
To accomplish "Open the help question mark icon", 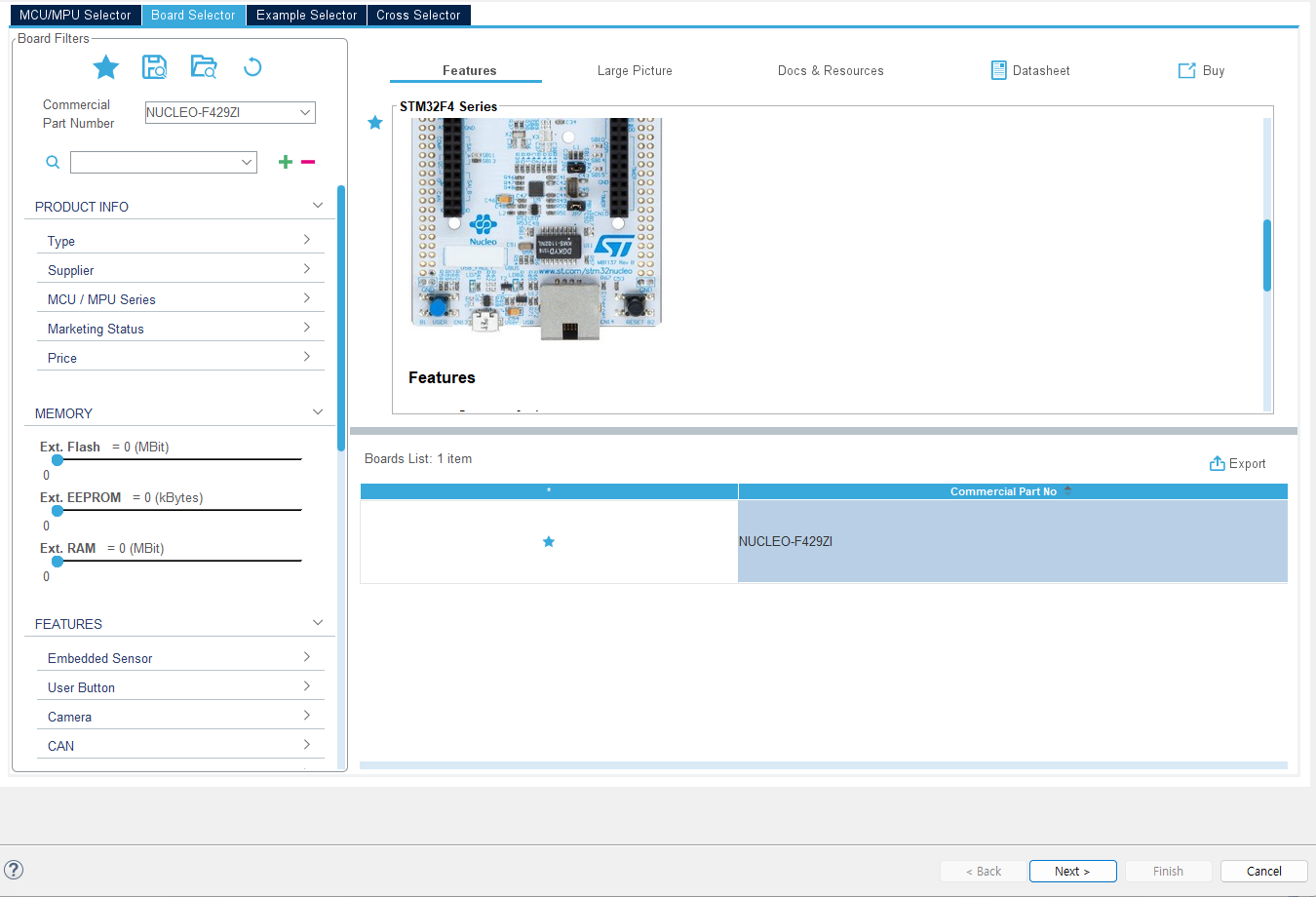I will pos(14,870).
